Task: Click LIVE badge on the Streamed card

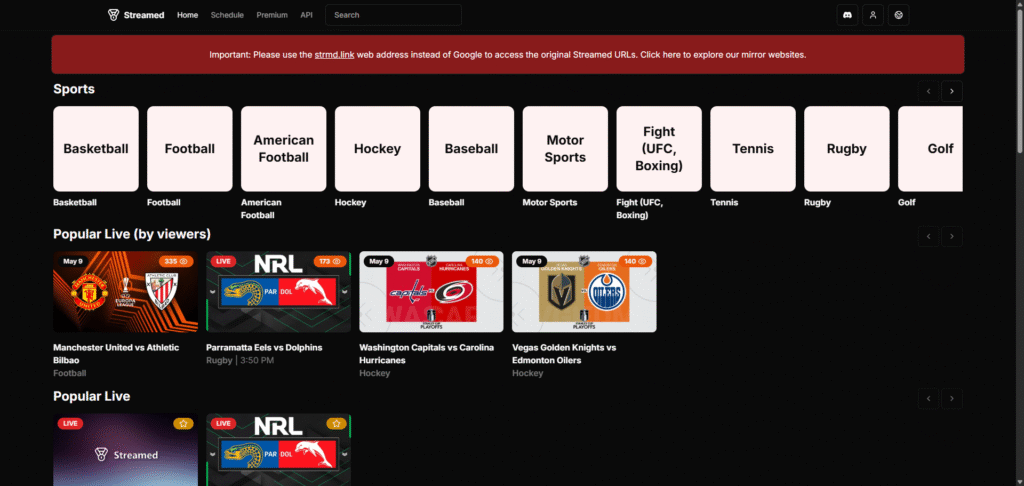Action: (71, 423)
